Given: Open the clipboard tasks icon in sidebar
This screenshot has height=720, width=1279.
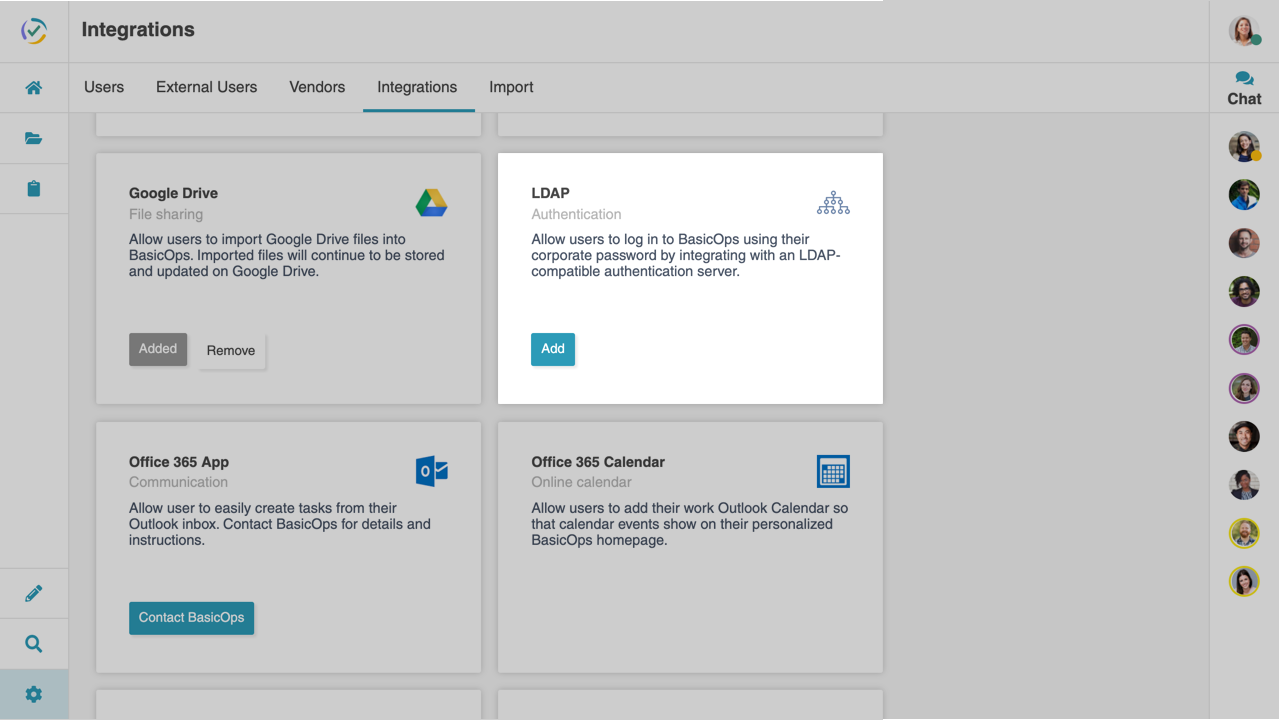Looking at the screenshot, I should [x=34, y=189].
